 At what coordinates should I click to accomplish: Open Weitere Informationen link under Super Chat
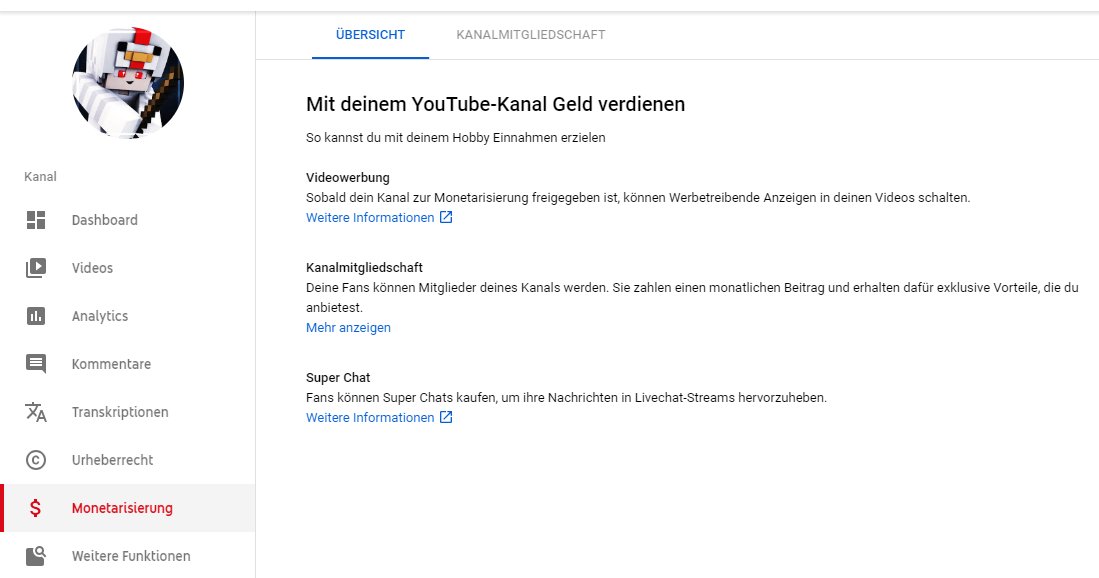tap(370, 418)
